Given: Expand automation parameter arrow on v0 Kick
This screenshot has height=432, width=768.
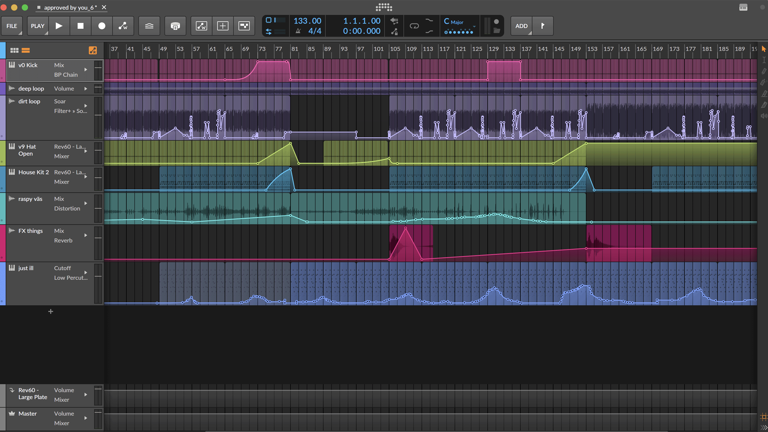Looking at the screenshot, I should coord(86,70).
